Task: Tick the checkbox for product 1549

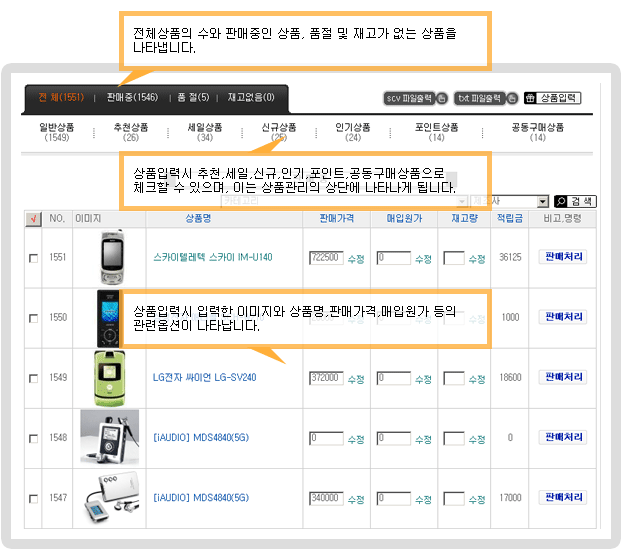Action: click(33, 378)
